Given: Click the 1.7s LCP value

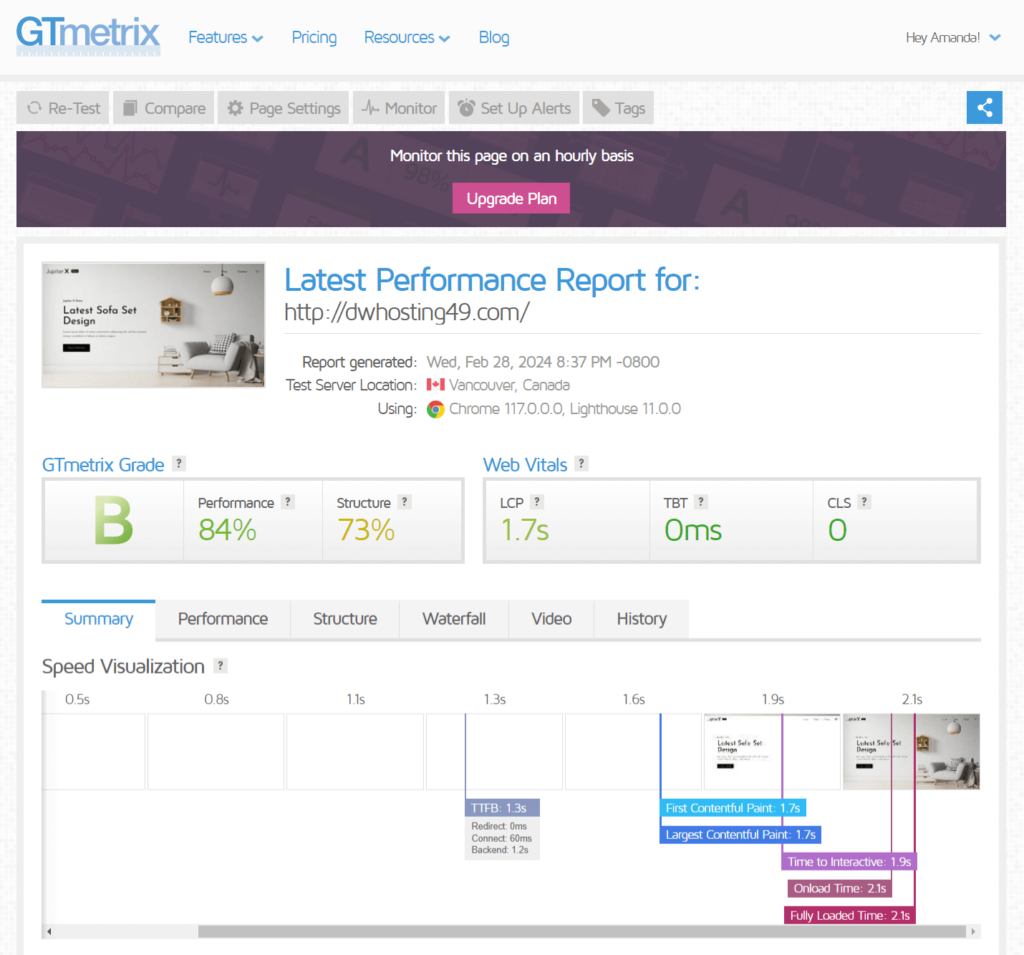Looking at the screenshot, I should click(524, 530).
